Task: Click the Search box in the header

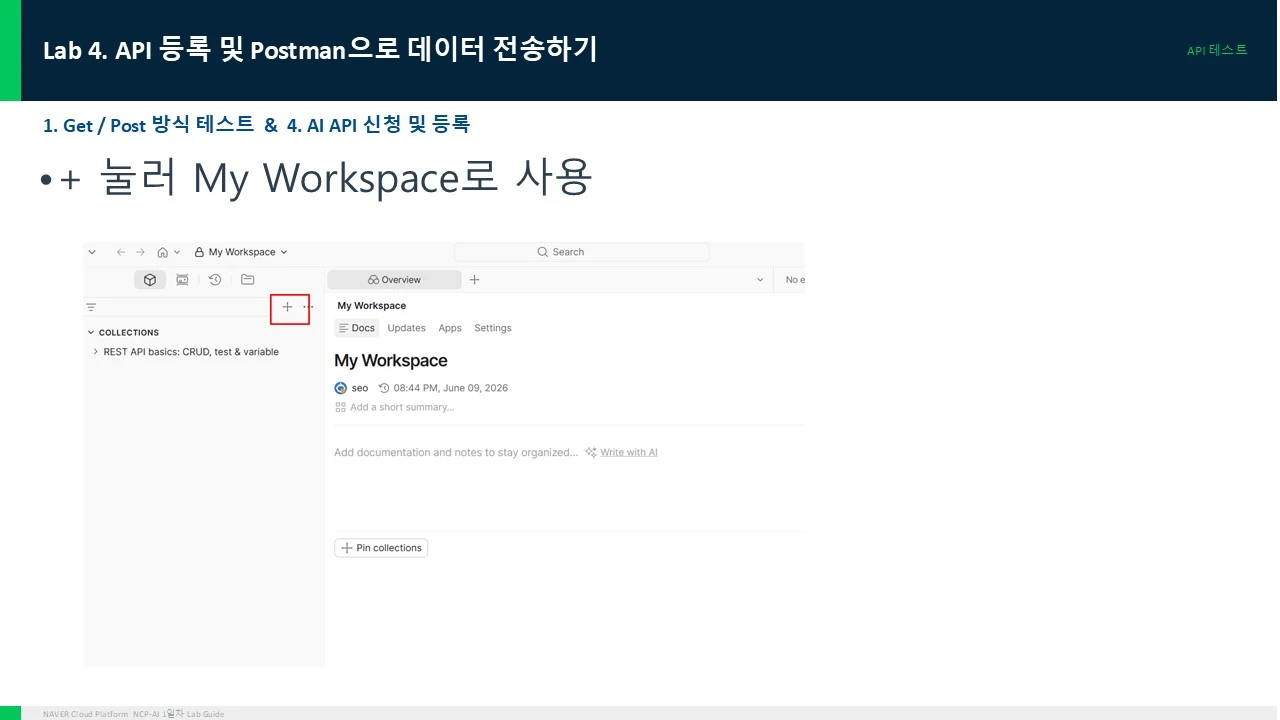Action: pyautogui.click(x=581, y=252)
